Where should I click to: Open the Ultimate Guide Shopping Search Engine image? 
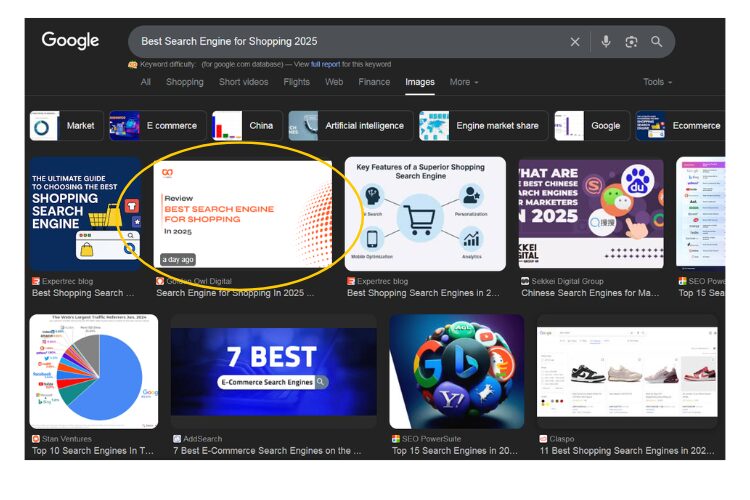tap(85, 214)
